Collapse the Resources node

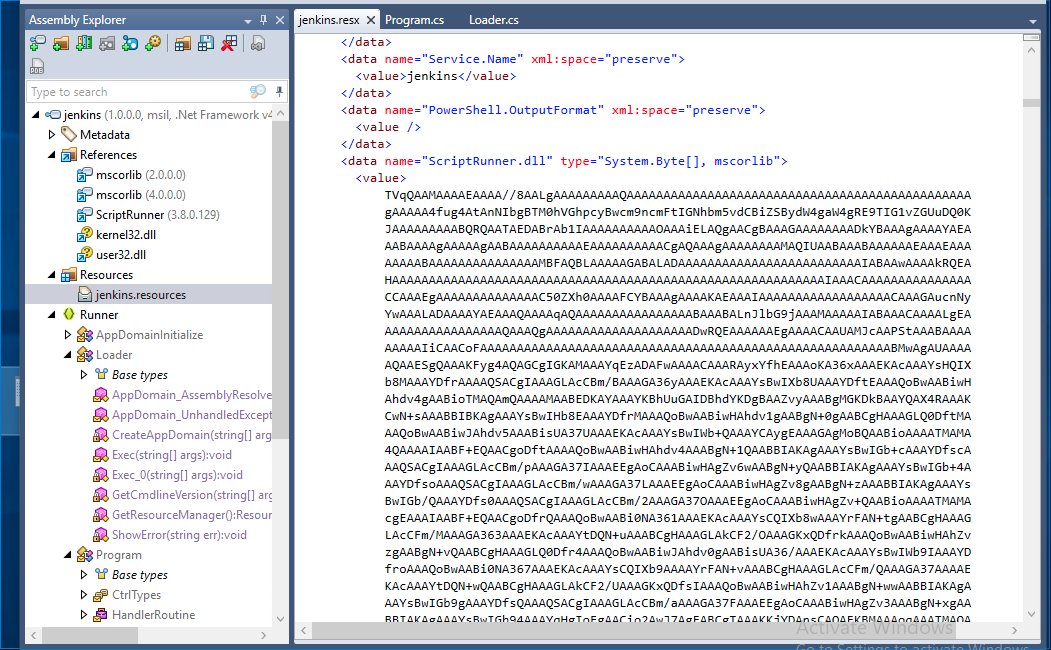(52, 275)
